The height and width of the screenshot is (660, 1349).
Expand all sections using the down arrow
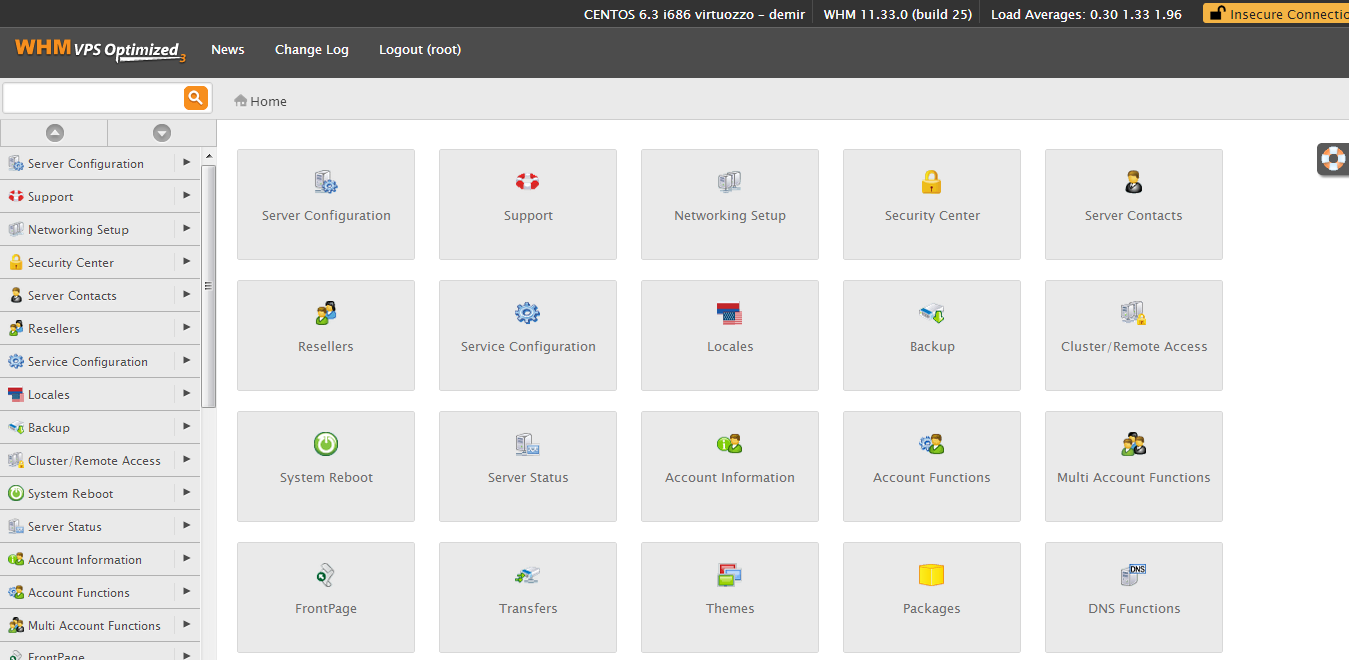tap(161, 132)
